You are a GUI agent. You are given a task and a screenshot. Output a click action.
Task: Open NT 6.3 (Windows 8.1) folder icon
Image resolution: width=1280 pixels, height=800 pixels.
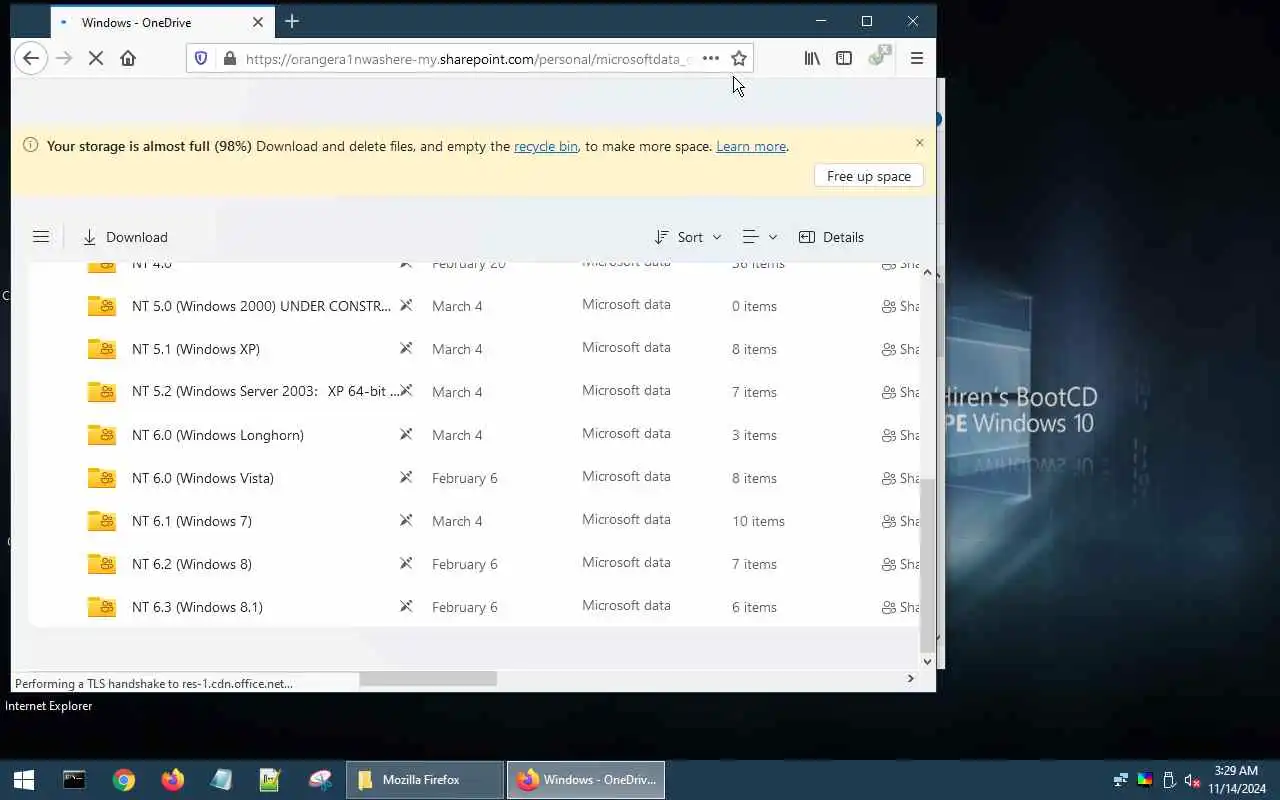[x=101, y=607]
